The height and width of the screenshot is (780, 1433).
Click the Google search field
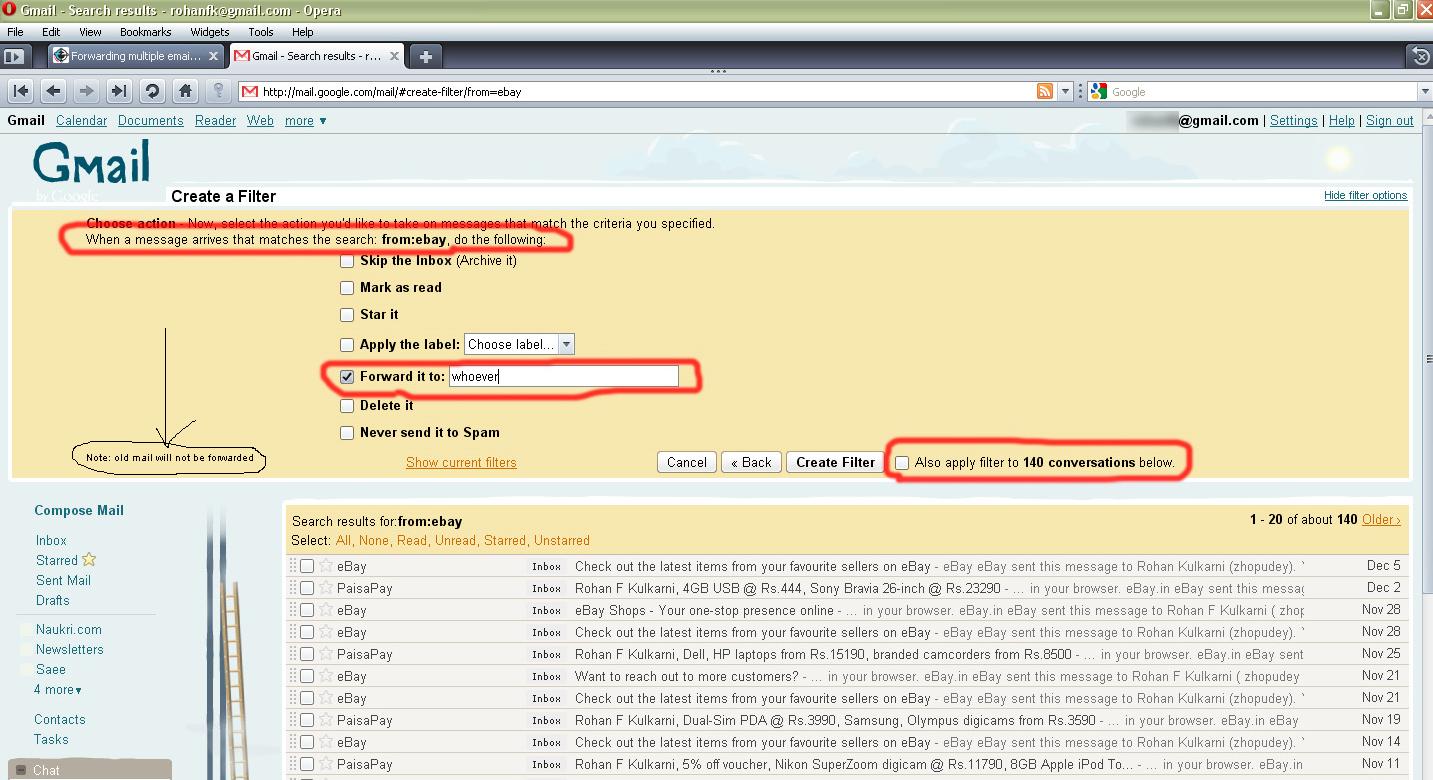[1264, 91]
